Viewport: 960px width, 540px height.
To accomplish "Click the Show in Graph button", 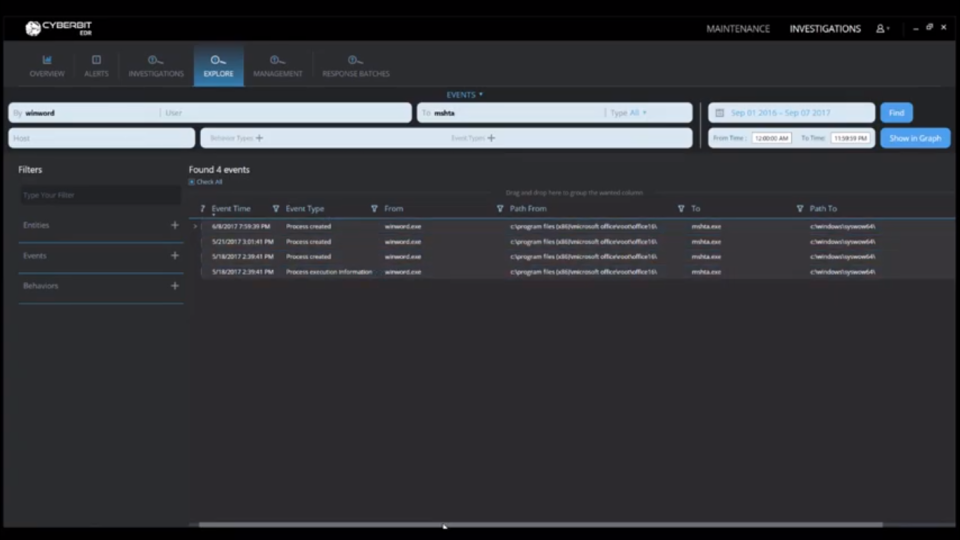I will point(915,138).
